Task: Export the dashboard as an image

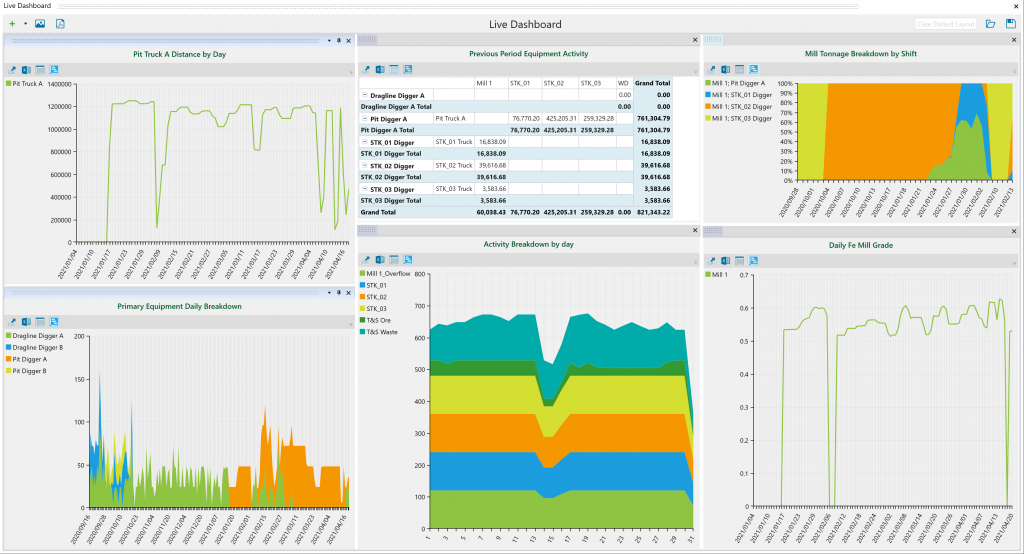Action: click(40, 23)
